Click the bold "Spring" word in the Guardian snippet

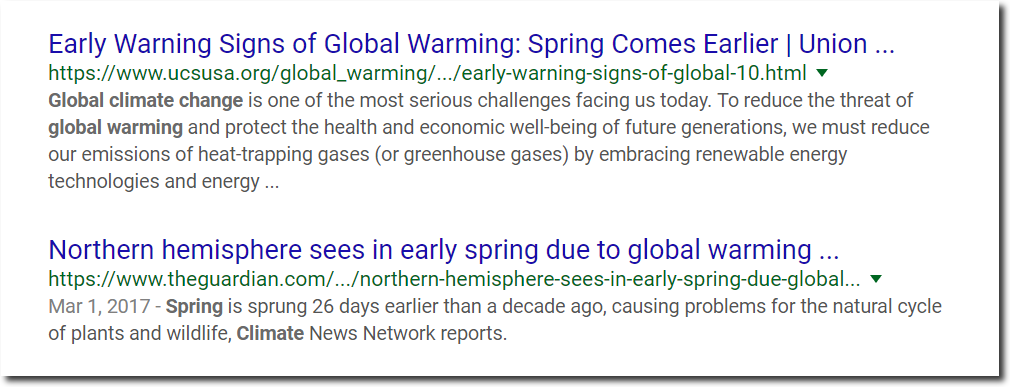tap(195, 307)
